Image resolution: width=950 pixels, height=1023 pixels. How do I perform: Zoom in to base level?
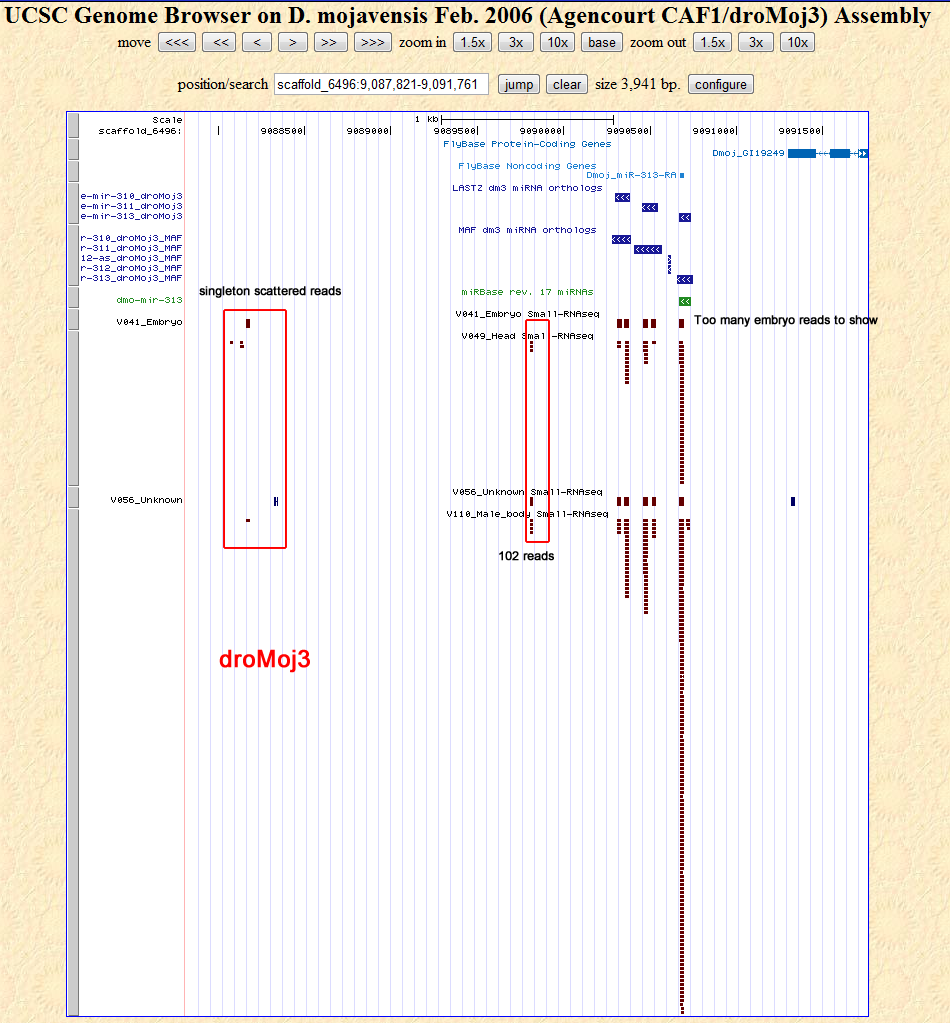click(x=602, y=42)
